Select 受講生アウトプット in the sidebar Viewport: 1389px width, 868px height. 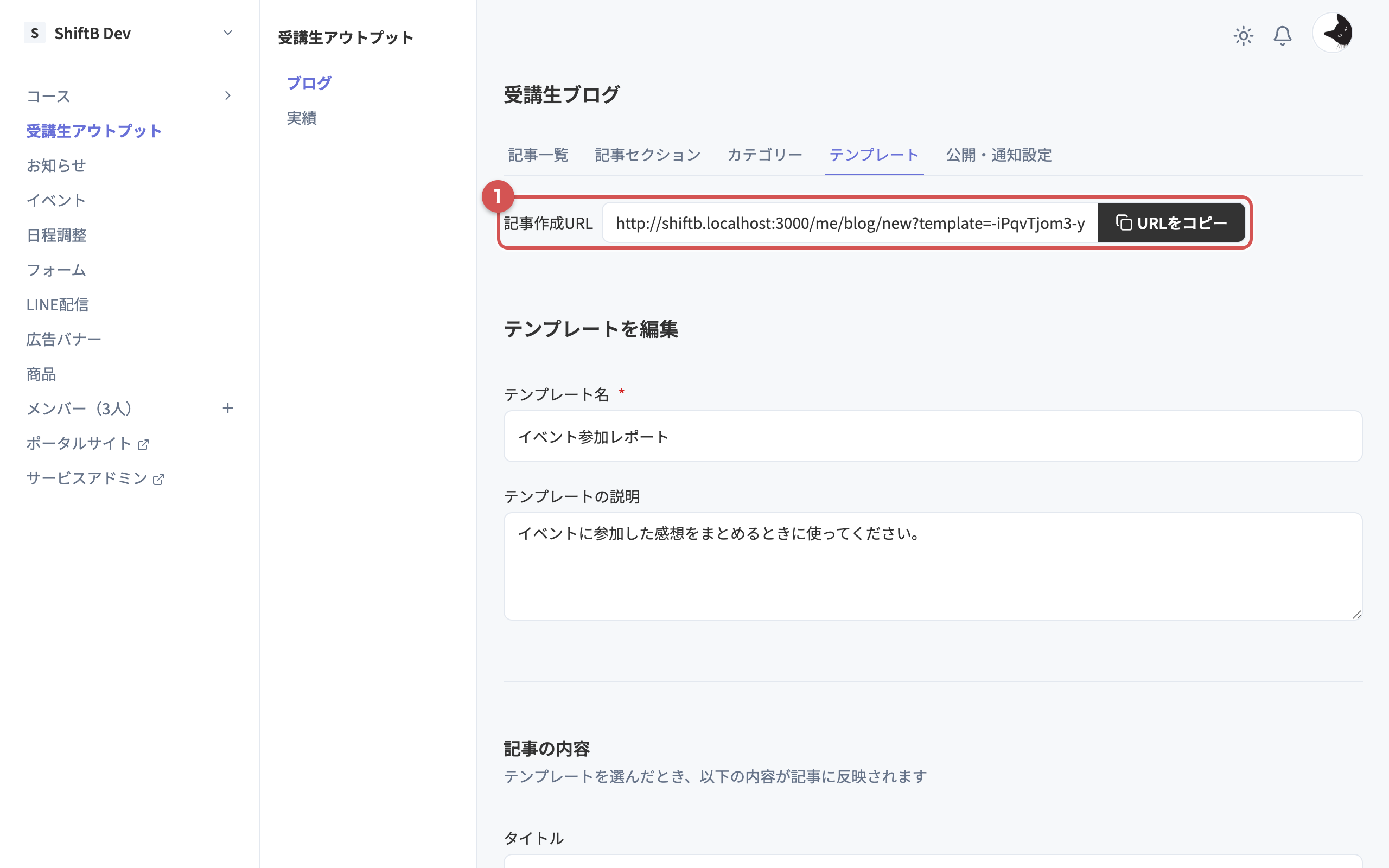click(94, 130)
